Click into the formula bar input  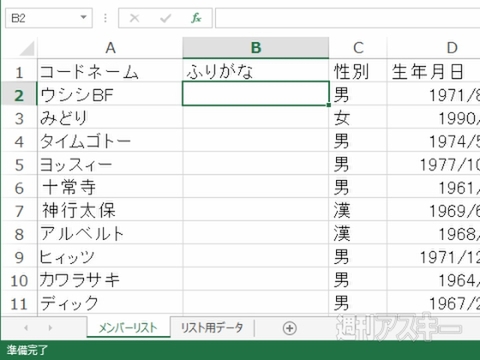348,18
